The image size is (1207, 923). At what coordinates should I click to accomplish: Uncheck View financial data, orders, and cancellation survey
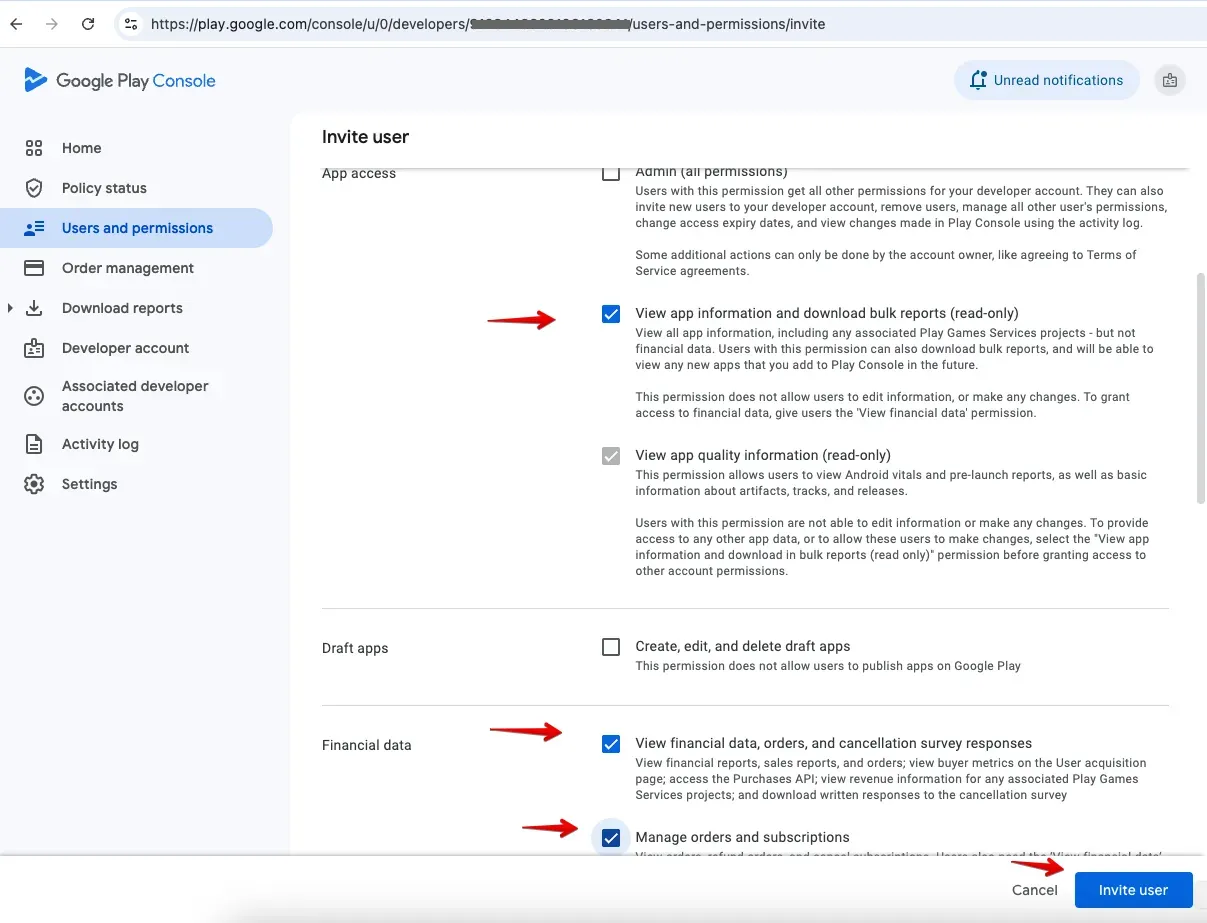click(x=611, y=744)
